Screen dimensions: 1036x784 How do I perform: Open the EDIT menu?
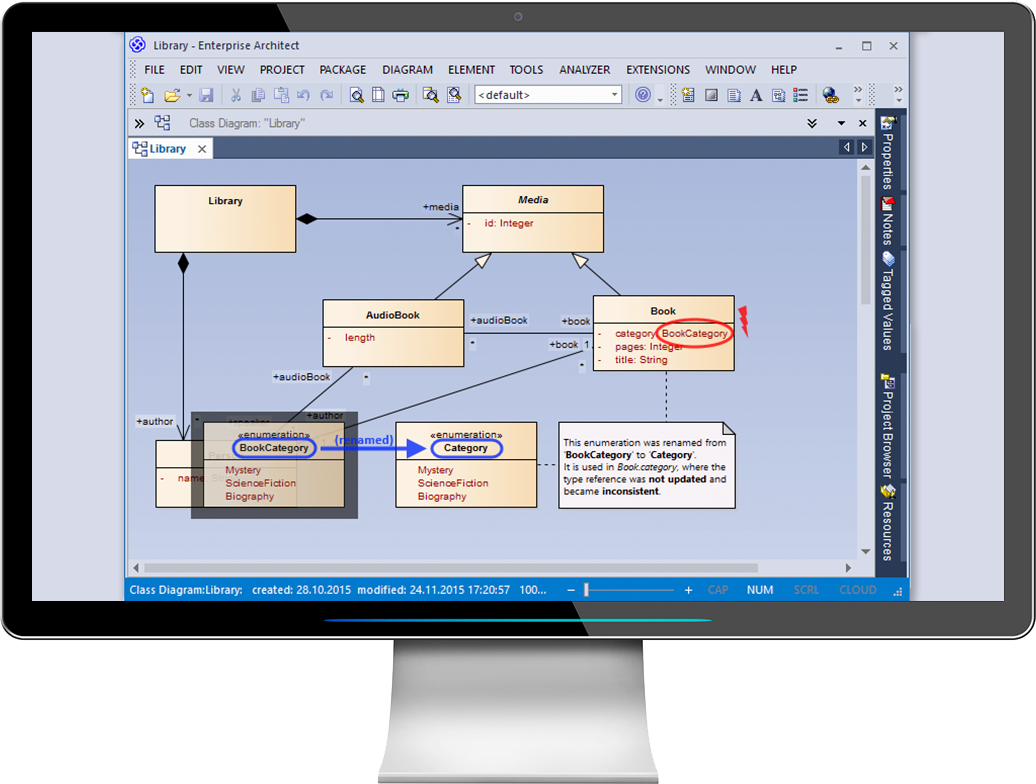point(191,69)
